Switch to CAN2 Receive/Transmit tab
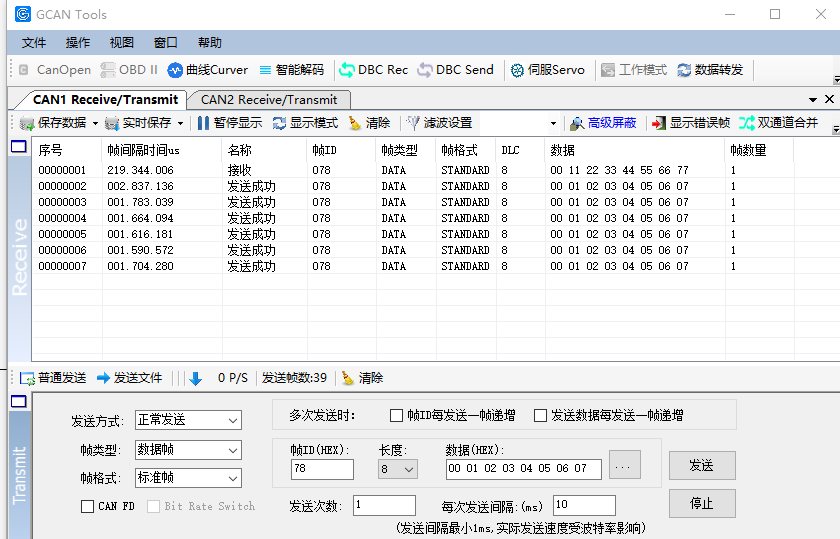 click(269, 99)
